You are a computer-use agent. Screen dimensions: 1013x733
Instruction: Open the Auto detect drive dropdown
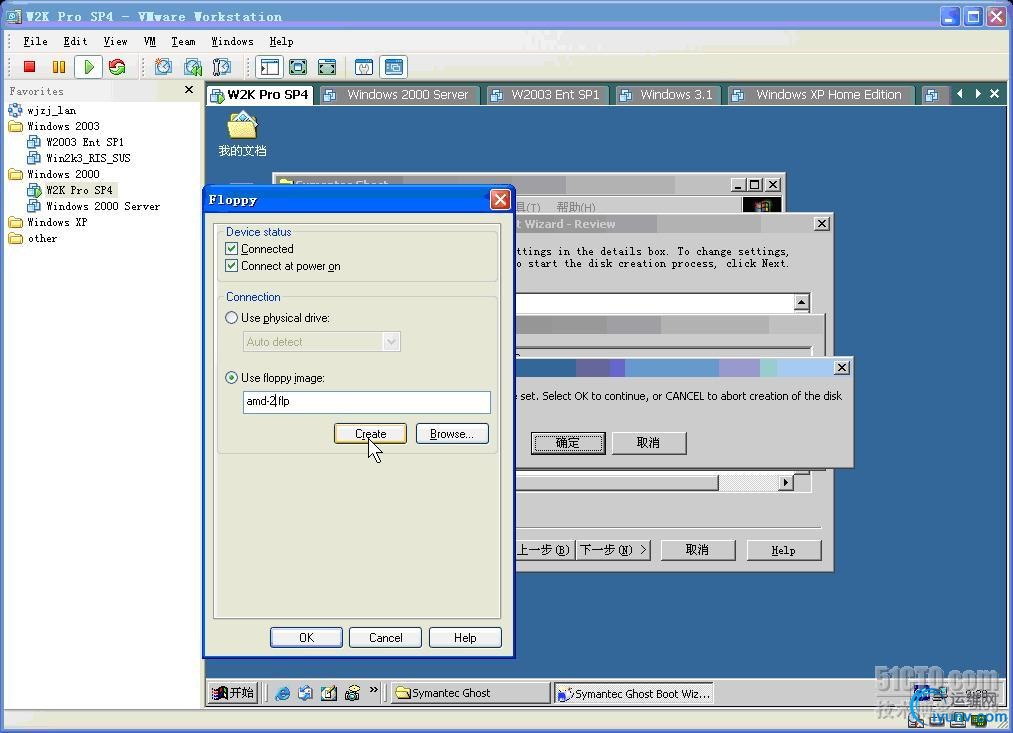[x=391, y=342]
